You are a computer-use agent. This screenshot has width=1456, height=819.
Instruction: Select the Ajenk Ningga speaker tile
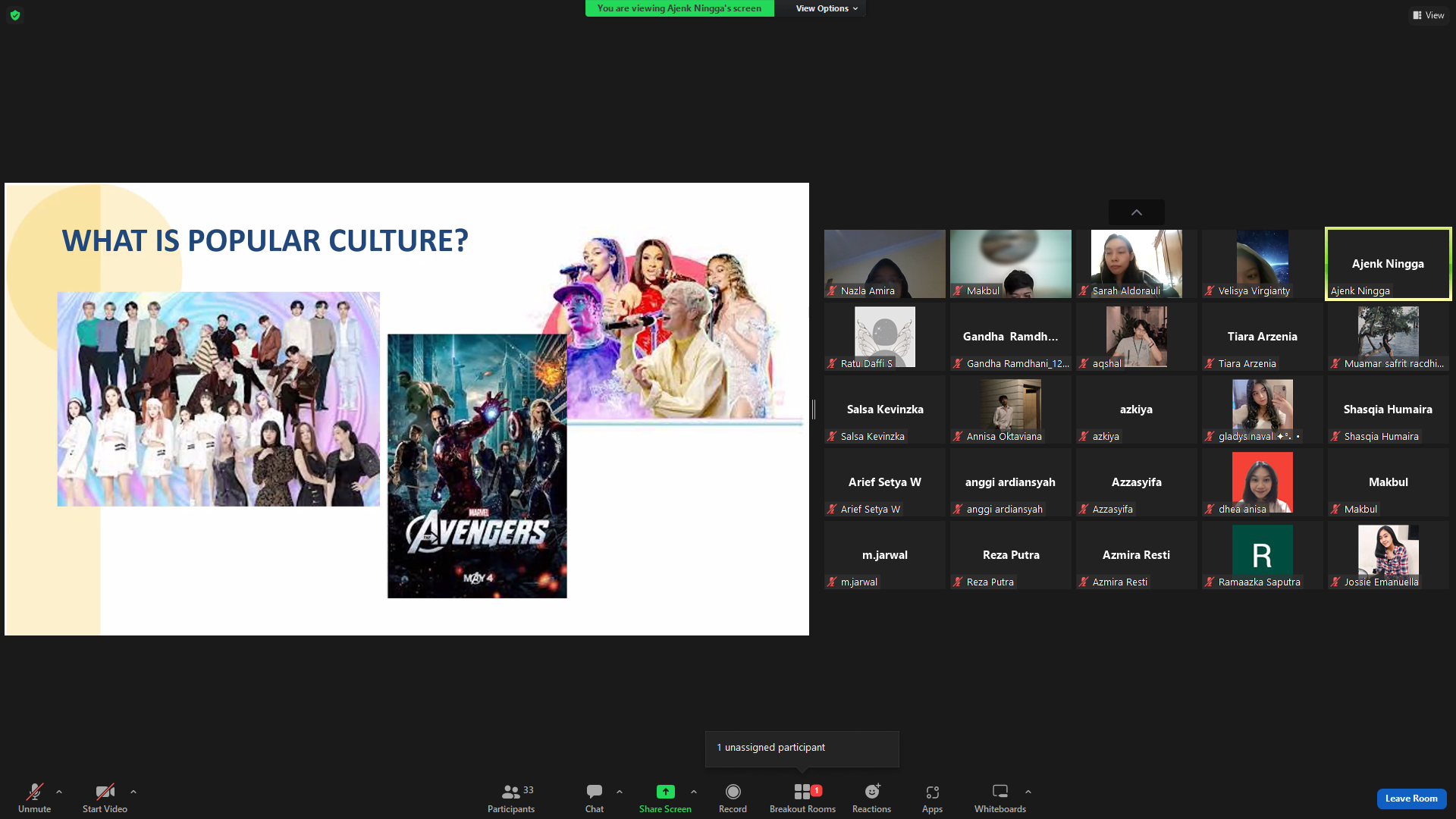[1389, 264]
